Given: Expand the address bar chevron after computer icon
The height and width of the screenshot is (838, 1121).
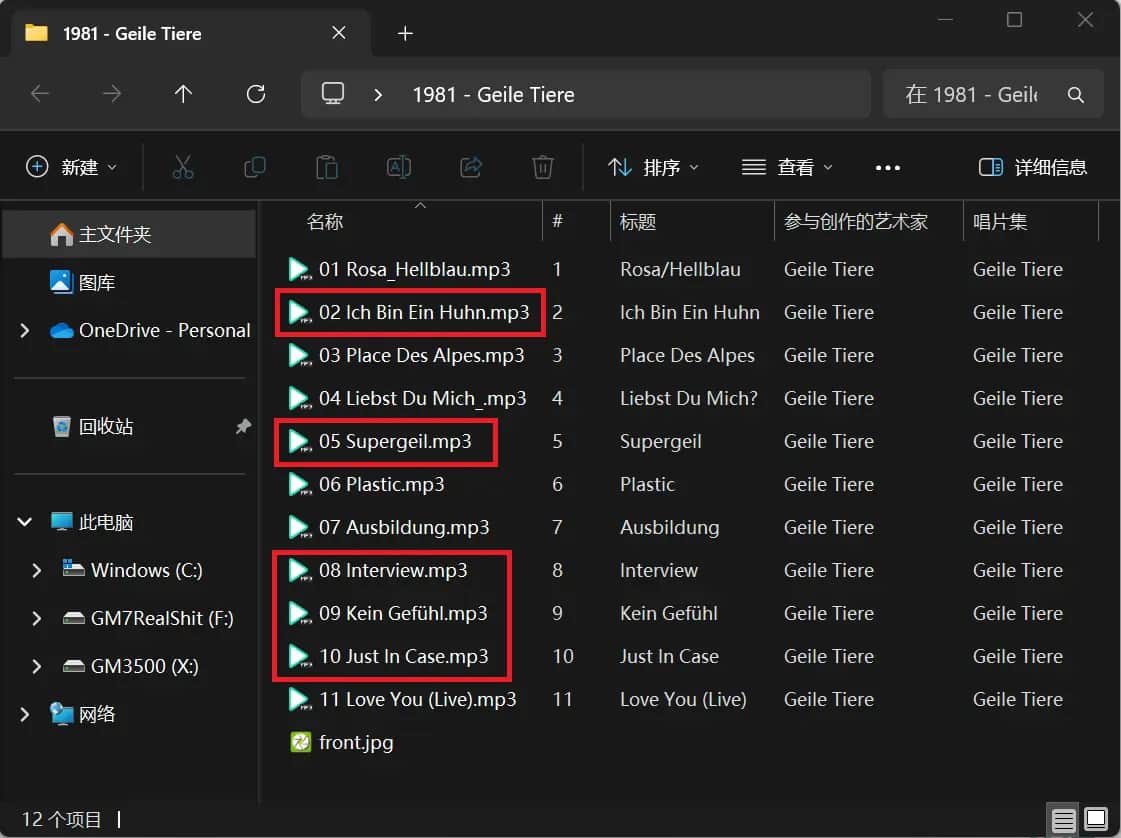Looking at the screenshot, I should coord(378,94).
